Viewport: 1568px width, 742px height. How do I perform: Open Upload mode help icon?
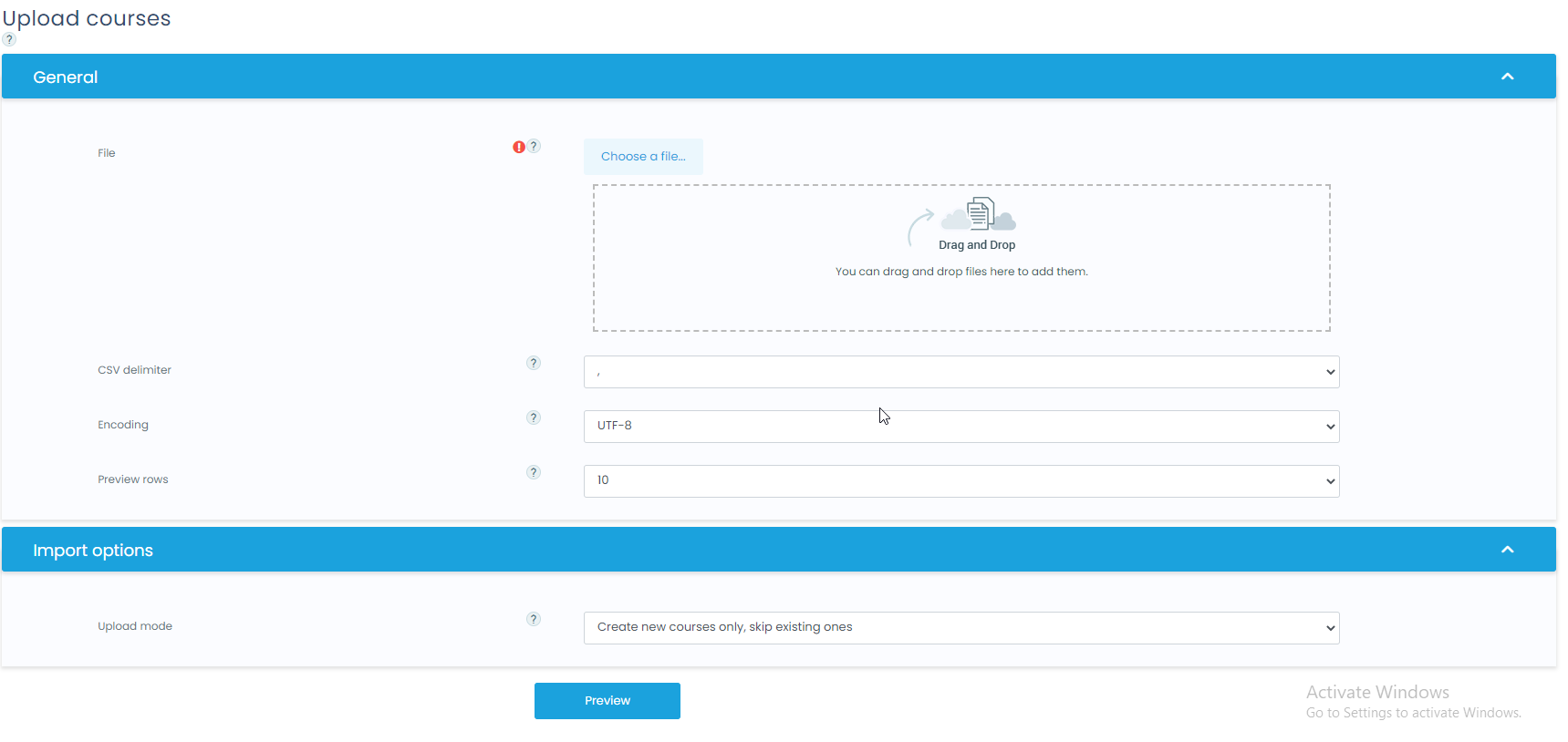[x=534, y=619]
